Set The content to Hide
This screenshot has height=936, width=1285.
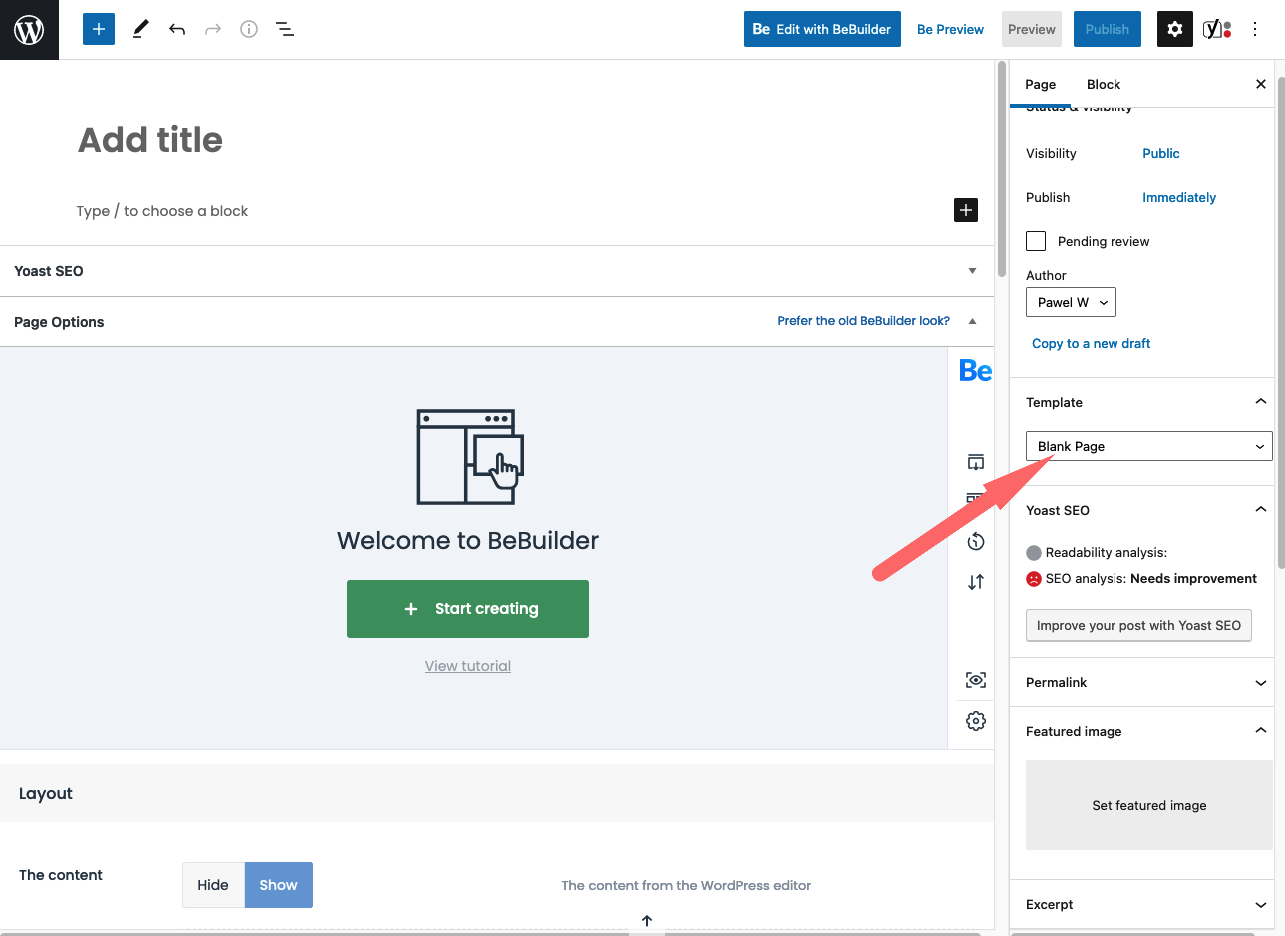(x=213, y=885)
